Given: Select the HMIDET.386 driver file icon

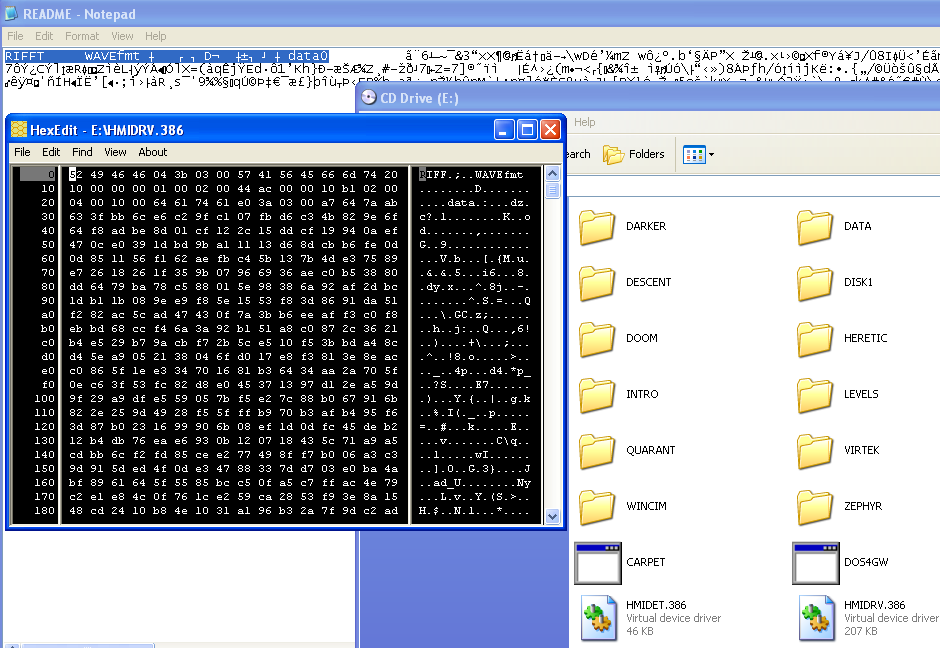Looking at the screenshot, I should tap(599, 619).
